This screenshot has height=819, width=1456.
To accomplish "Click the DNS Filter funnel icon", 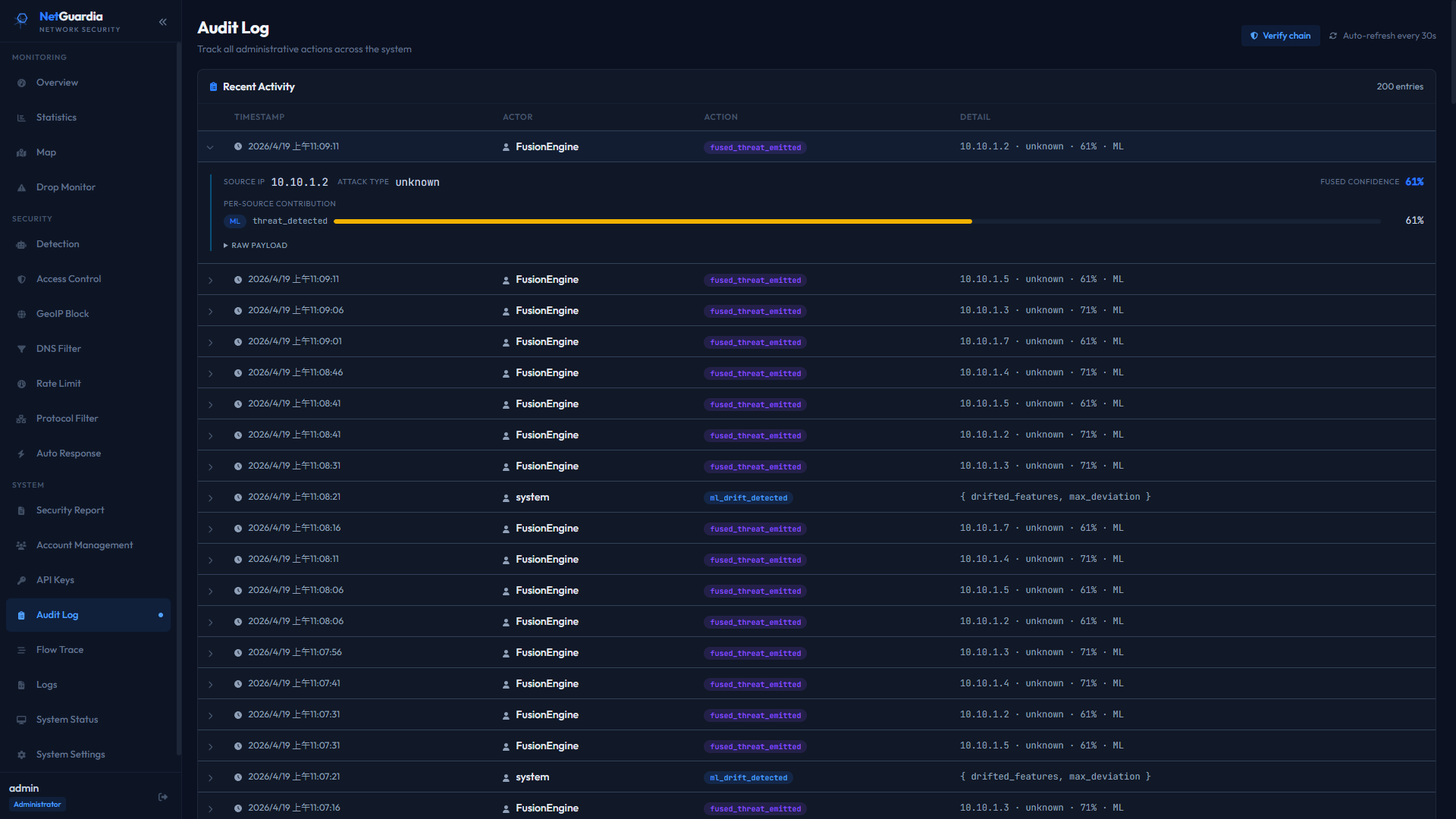I will tap(21, 350).
